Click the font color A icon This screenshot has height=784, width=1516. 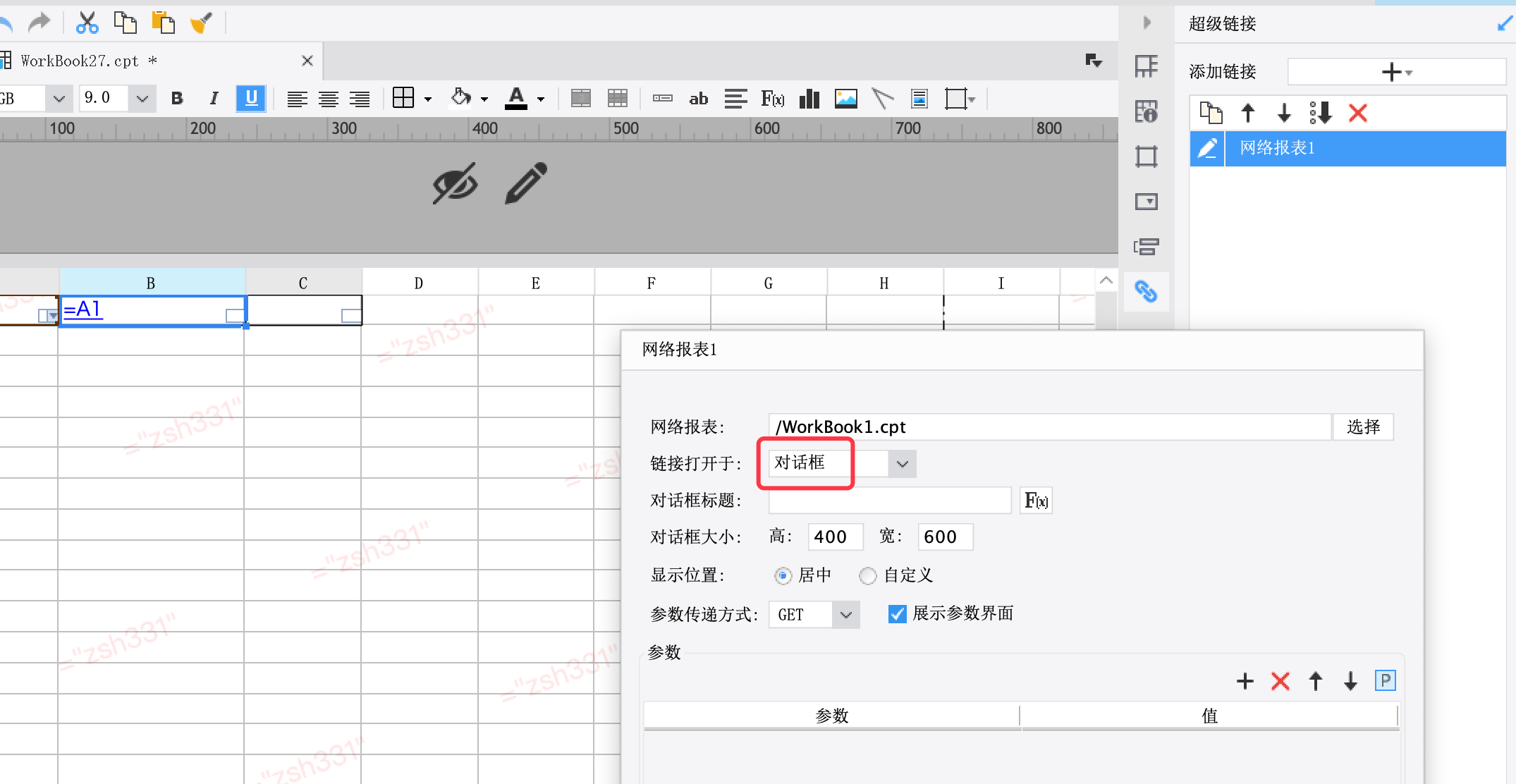click(x=516, y=98)
